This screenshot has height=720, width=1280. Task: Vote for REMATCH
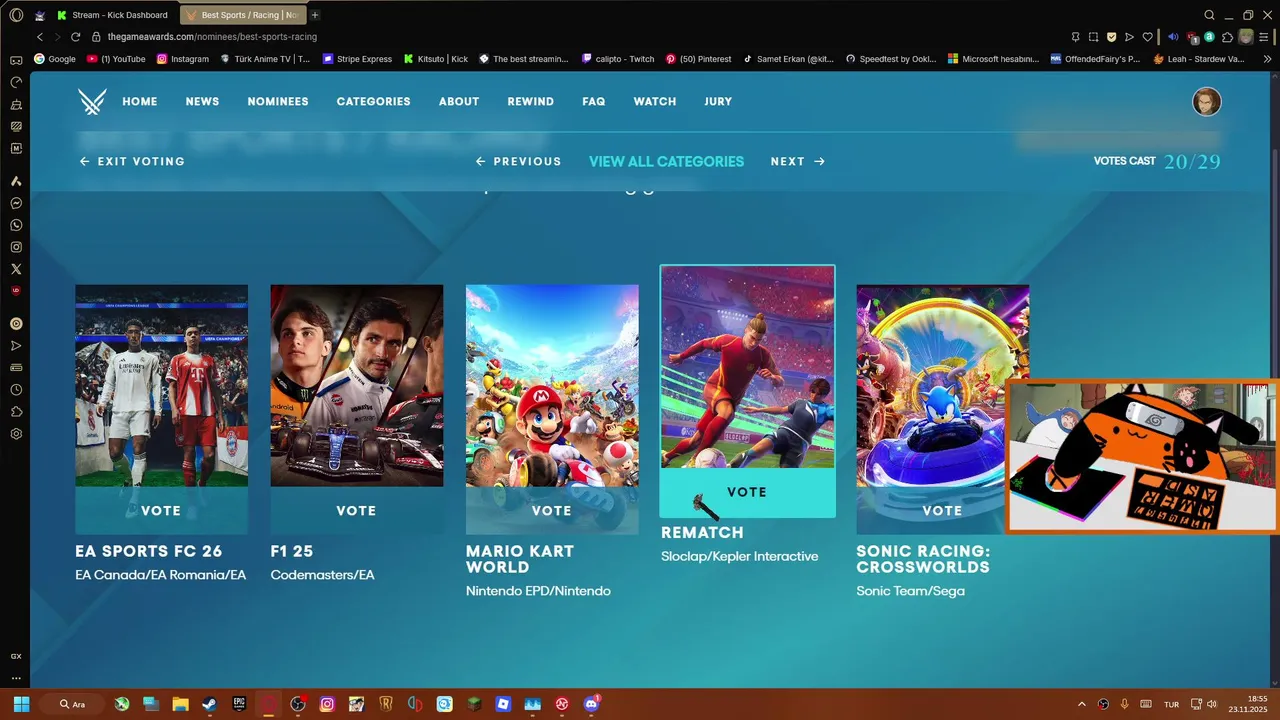[x=747, y=492]
